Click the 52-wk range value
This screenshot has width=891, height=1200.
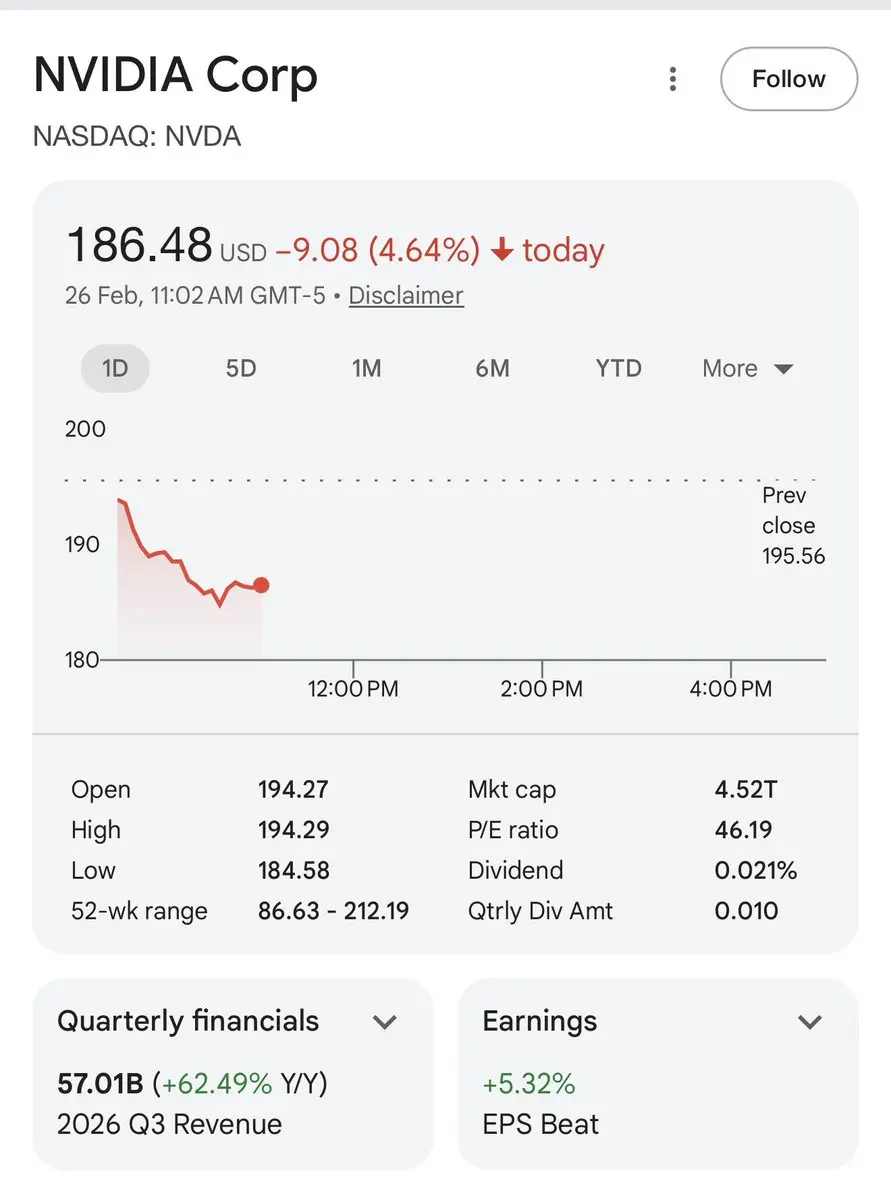[333, 911]
